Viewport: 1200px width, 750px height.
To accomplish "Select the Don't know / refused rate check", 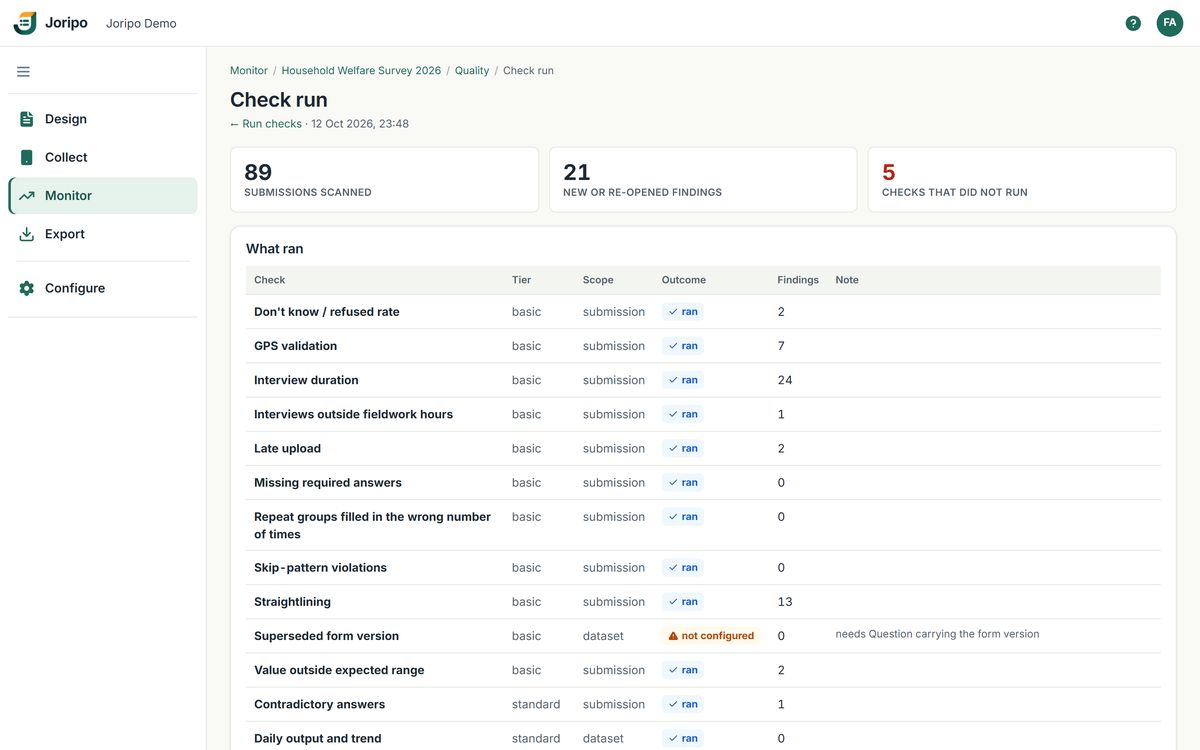I will coord(327,312).
